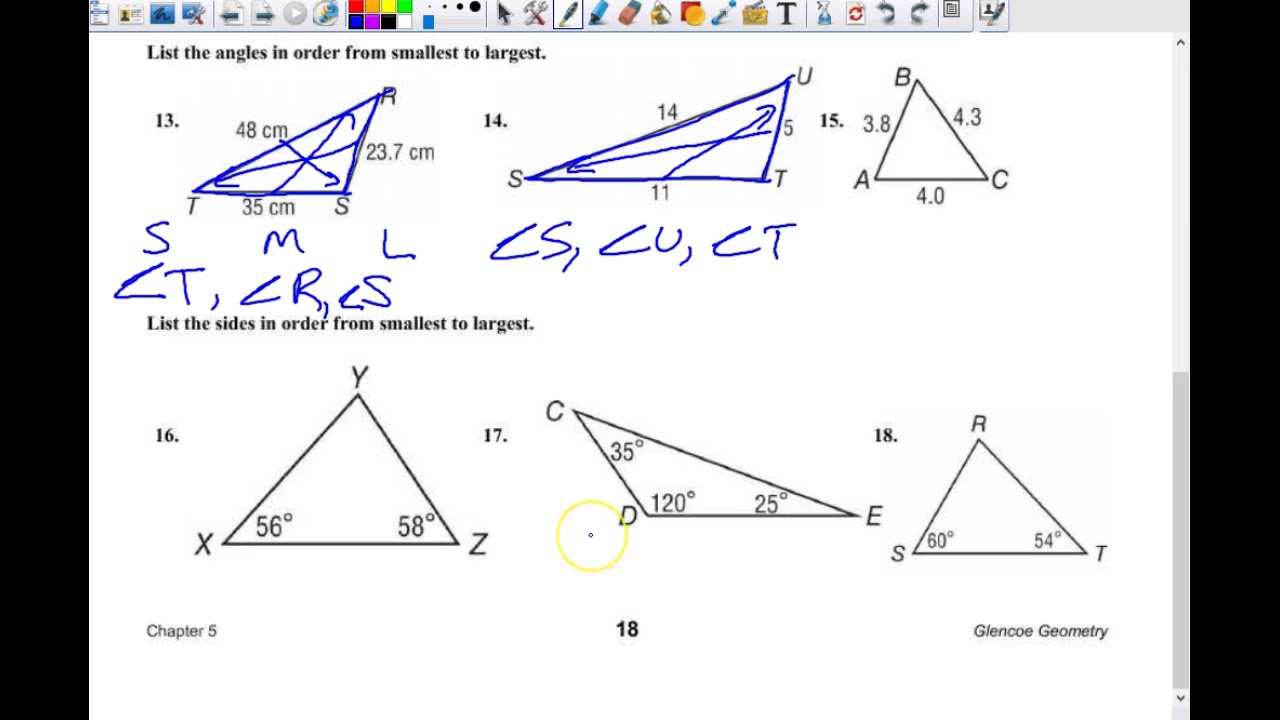Click the 'Chapter 5' footer text

pyautogui.click(x=181, y=631)
